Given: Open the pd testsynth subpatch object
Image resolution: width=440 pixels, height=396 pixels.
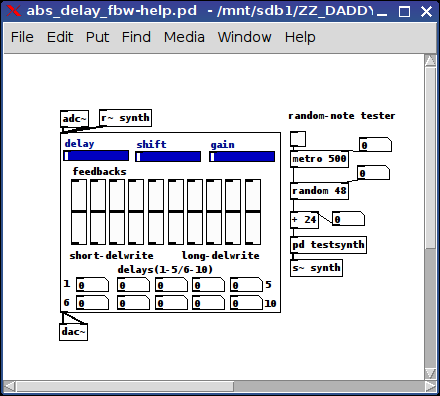Looking at the screenshot, I should (x=328, y=245).
